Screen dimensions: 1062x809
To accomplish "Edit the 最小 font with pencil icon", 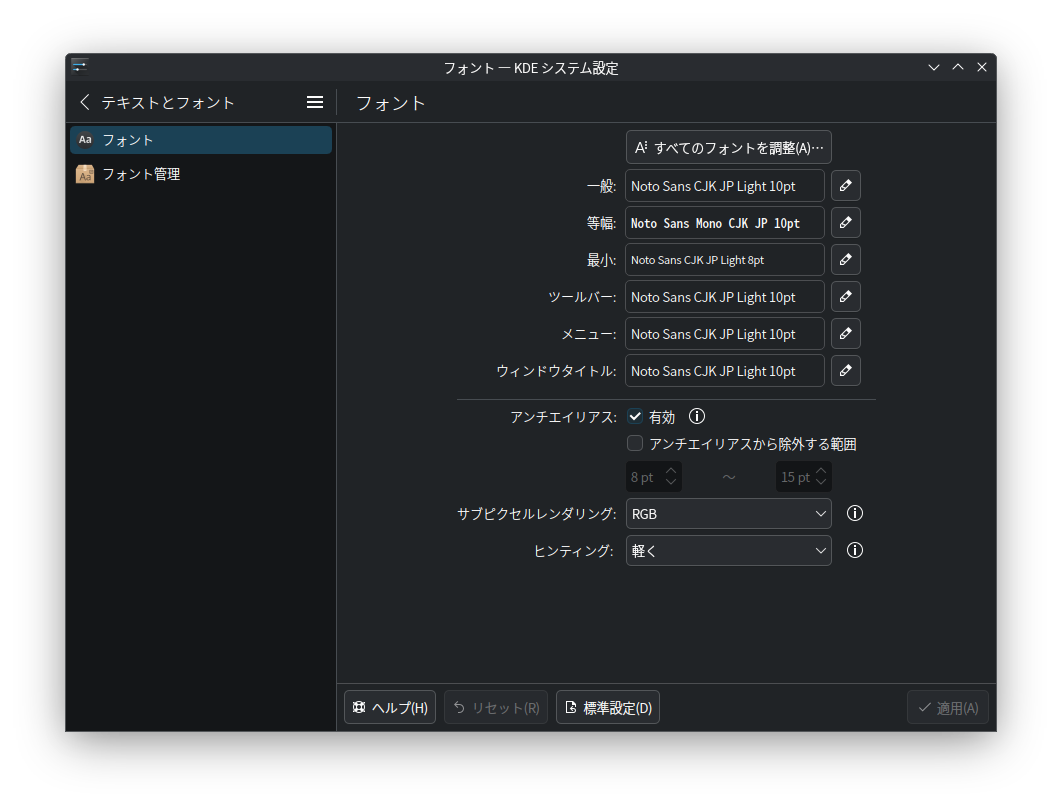I will (x=846, y=260).
